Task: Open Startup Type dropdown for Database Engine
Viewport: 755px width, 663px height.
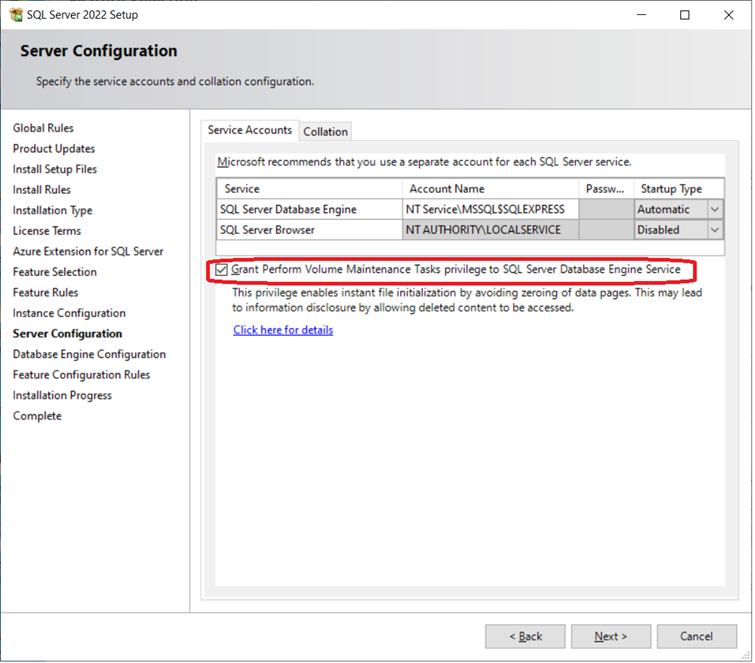Action: point(716,210)
